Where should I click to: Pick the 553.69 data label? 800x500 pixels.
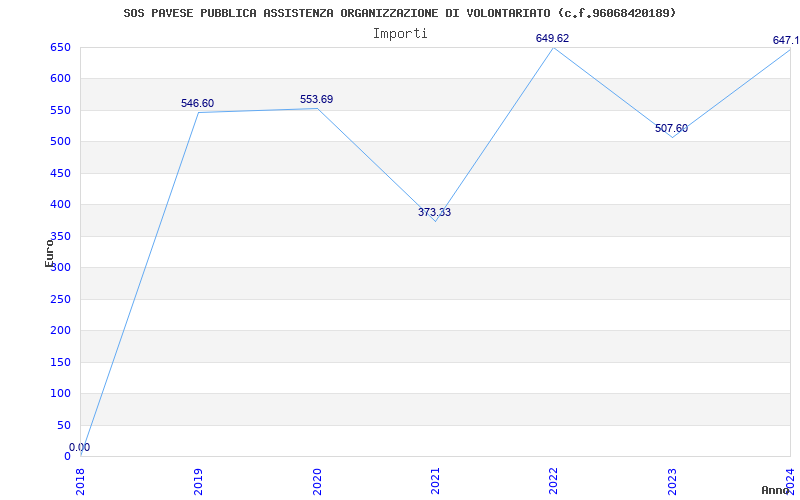click(x=316, y=99)
